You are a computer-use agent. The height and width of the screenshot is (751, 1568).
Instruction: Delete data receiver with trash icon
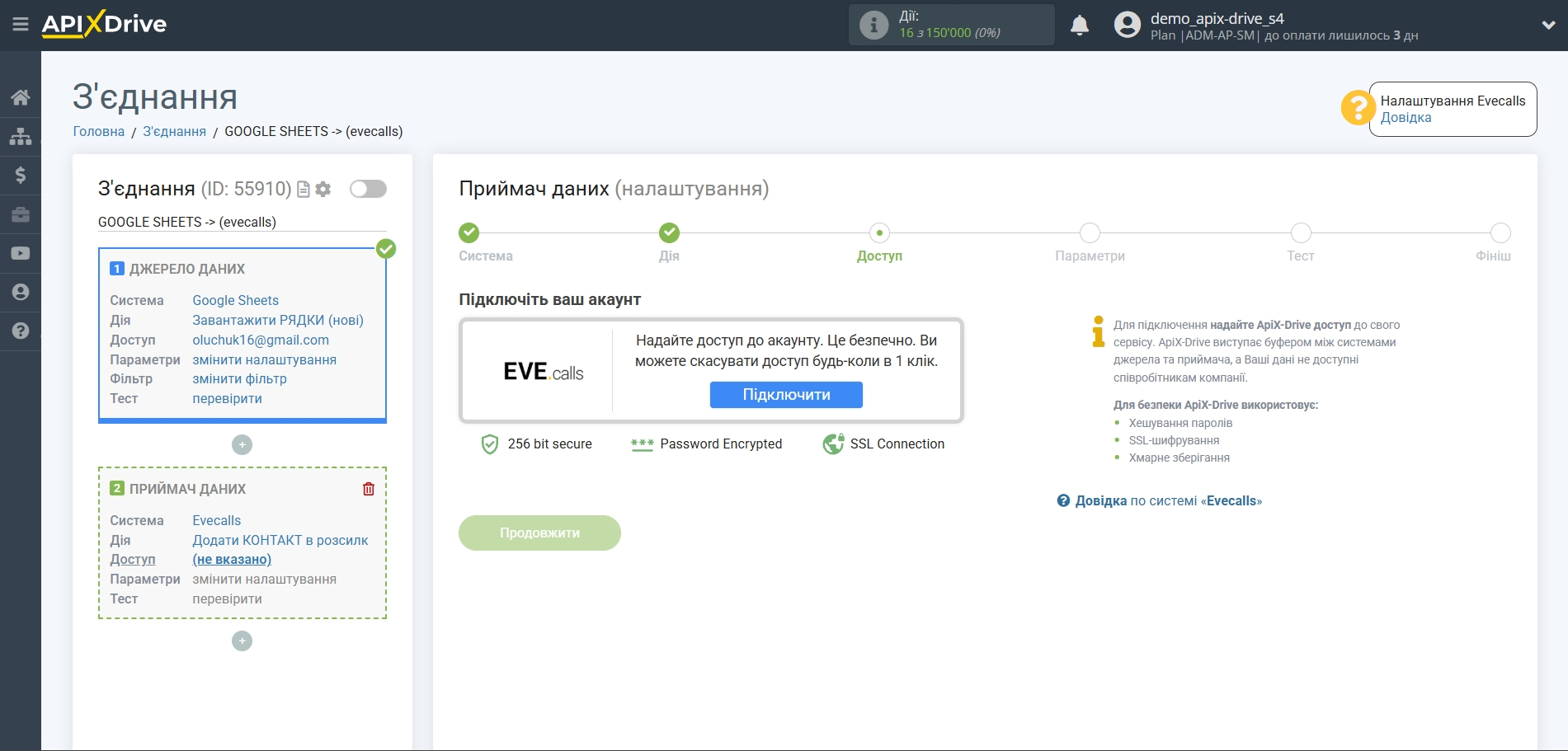(369, 489)
